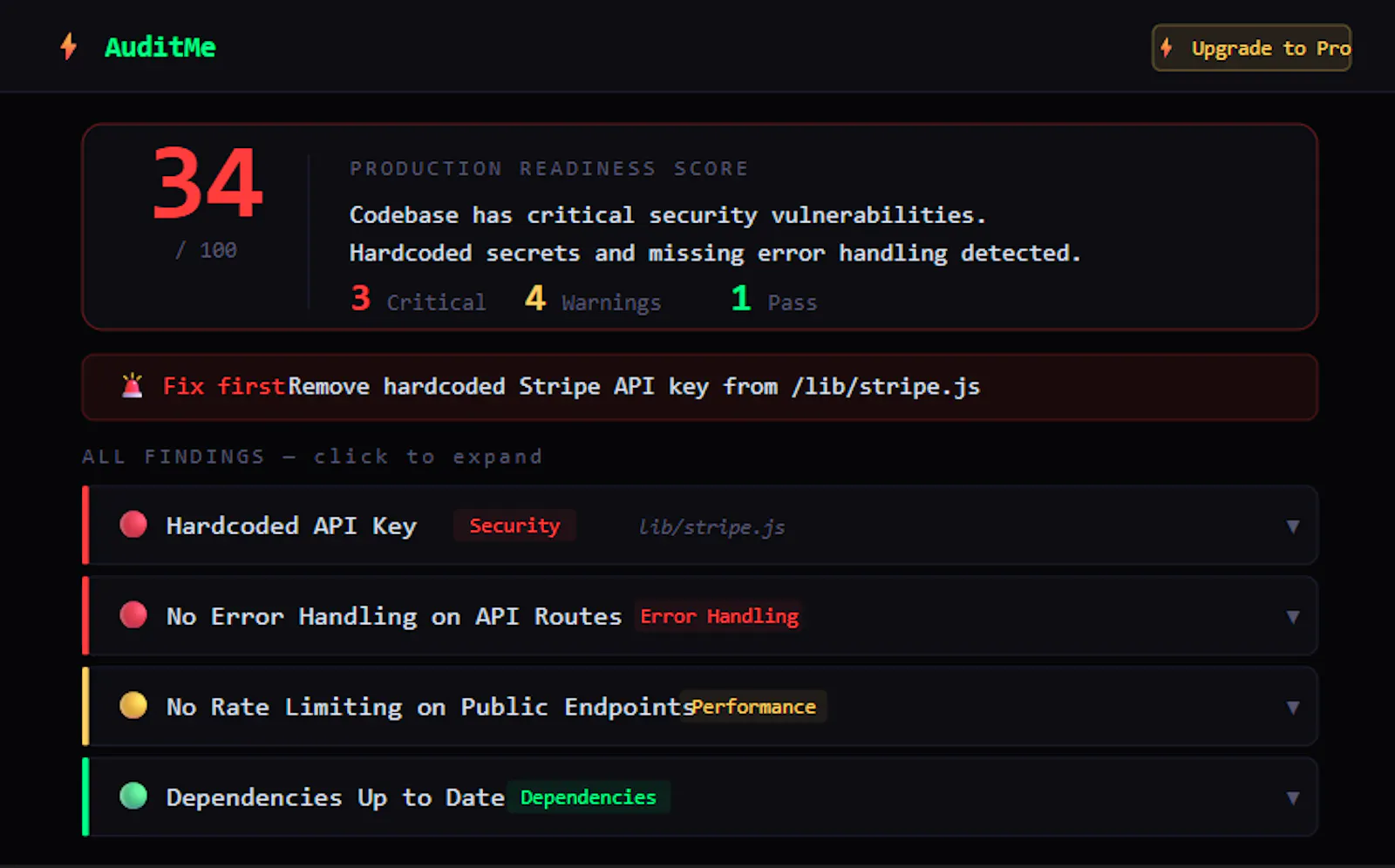Image resolution: width=1395 pixels, height=868 pixels.
Task: Expand the Hardcoded API Key finding arrow
Action: (x=1293, y=526)
